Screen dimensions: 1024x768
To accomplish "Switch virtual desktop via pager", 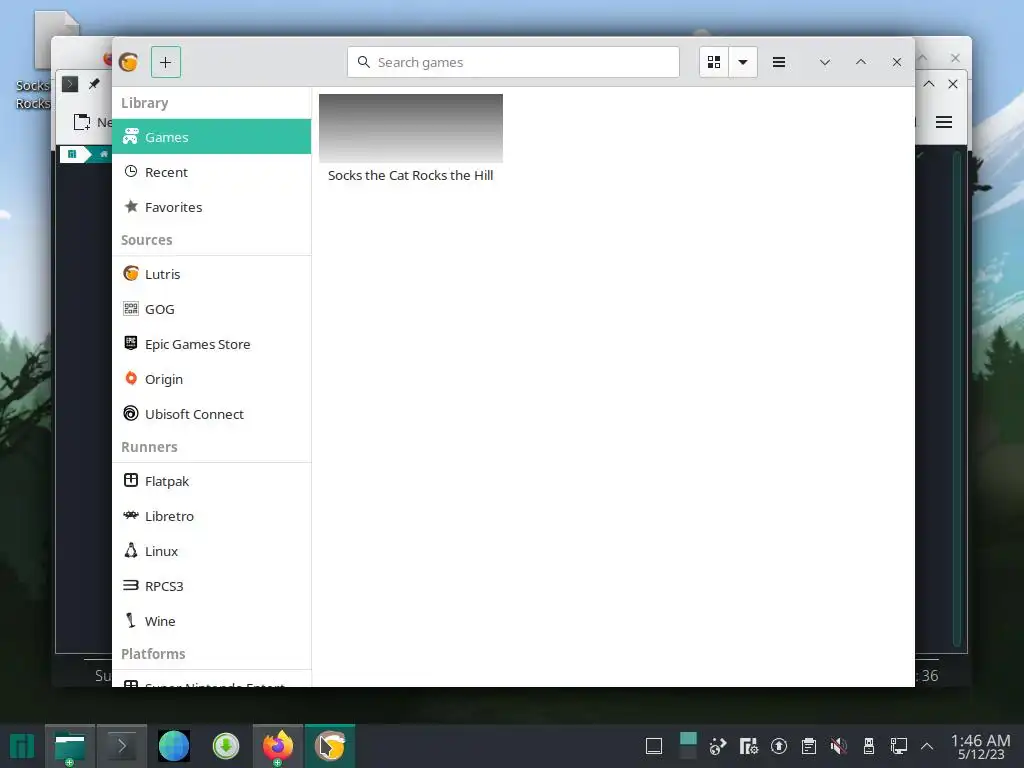I will (x=688, y=746).
